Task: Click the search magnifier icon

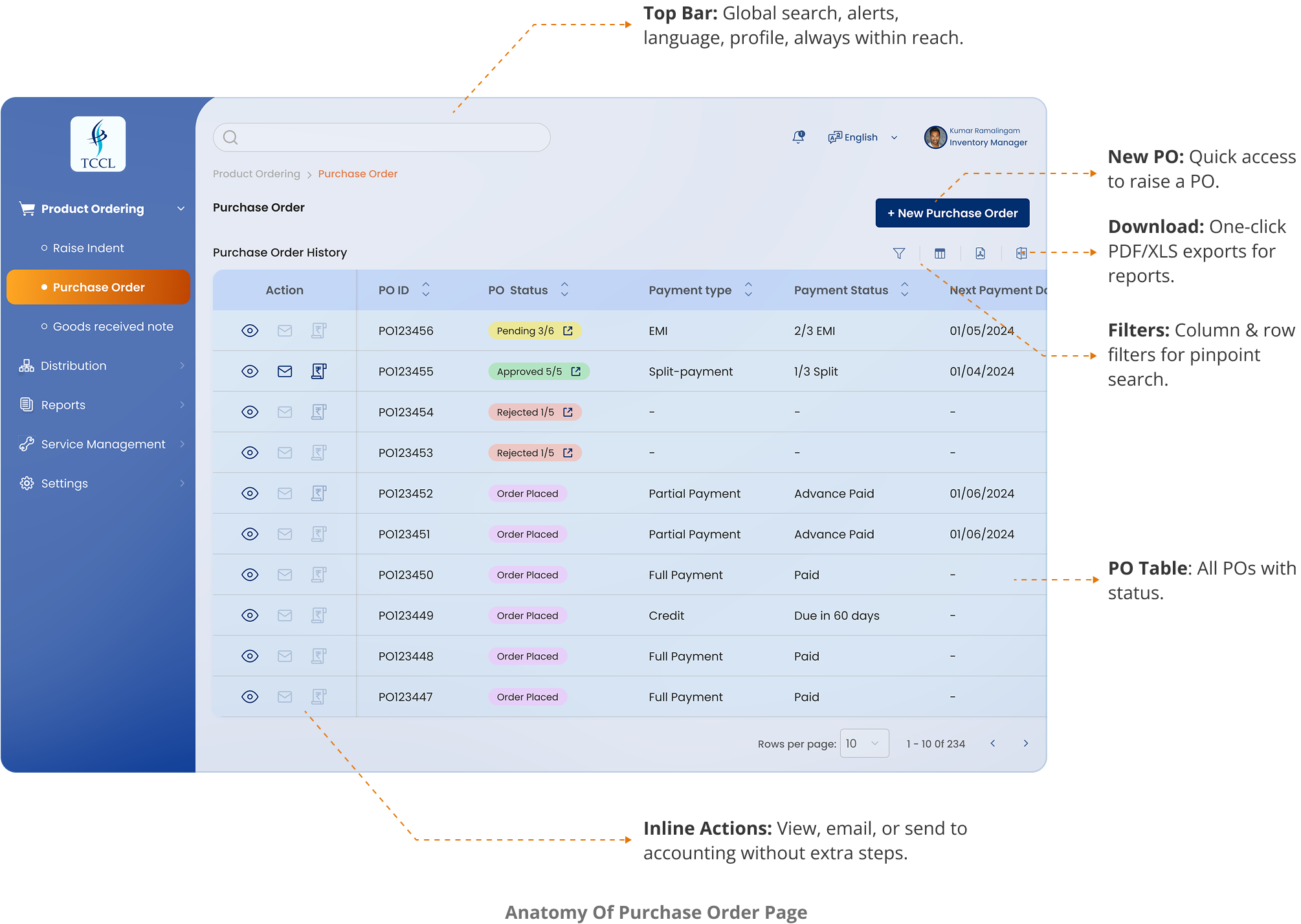Action: click(230, 137)
